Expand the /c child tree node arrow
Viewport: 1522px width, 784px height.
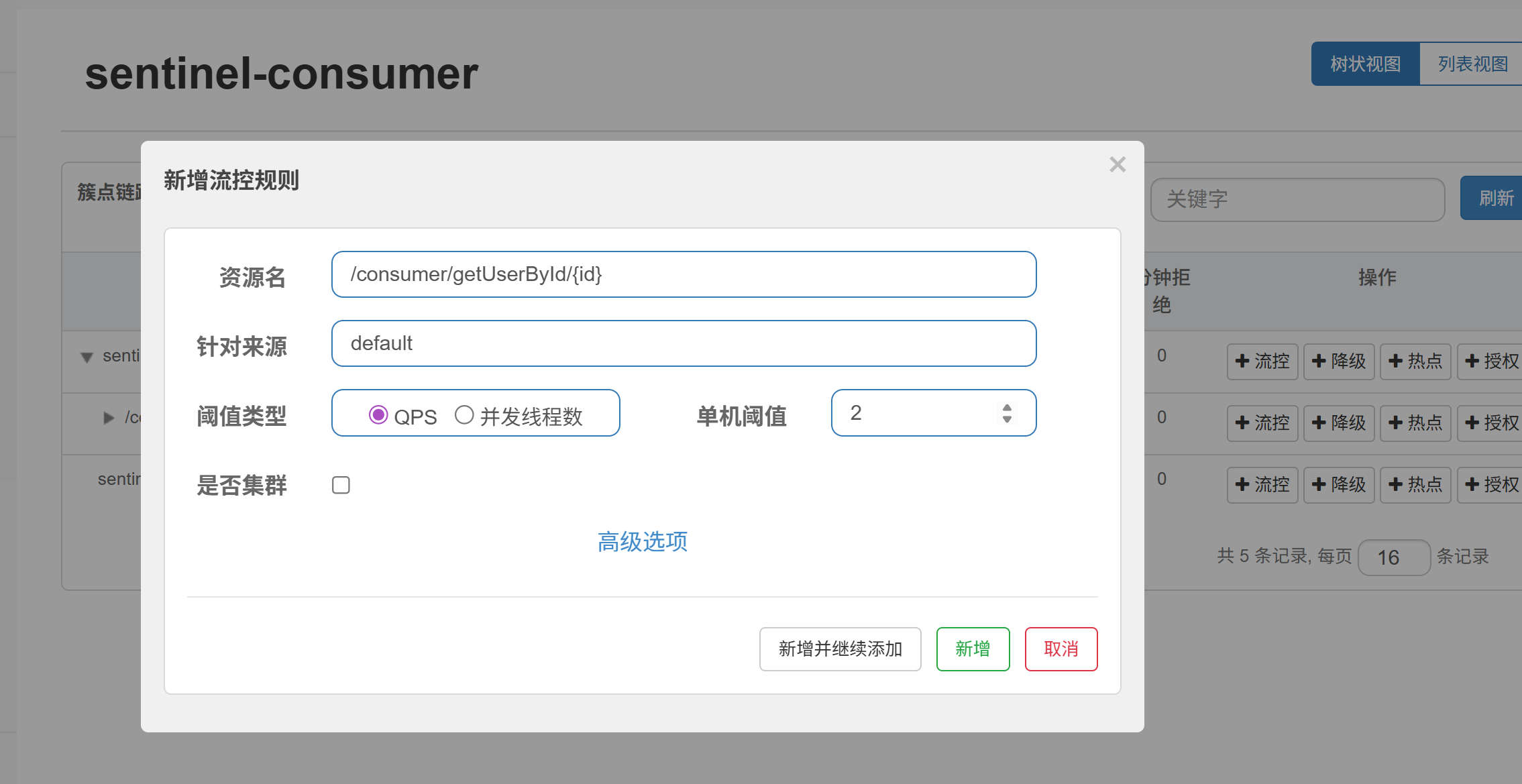(109, 418)
